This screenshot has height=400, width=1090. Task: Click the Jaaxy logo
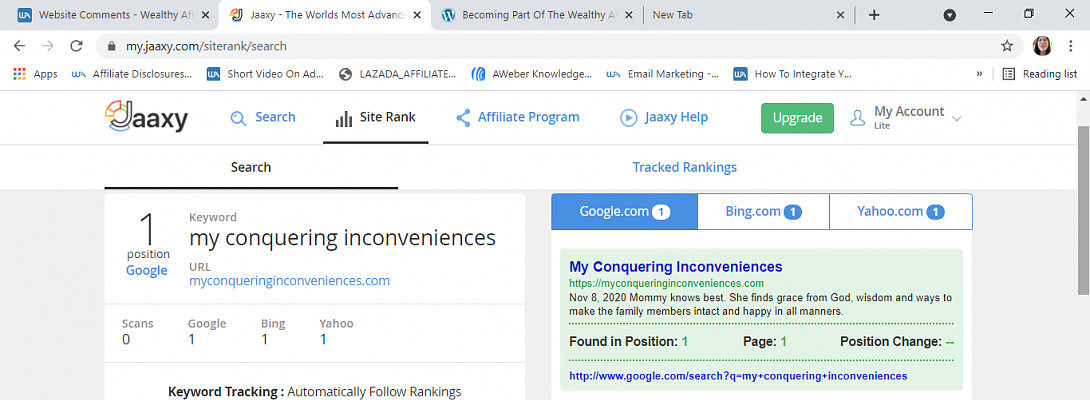click(147, 117)
